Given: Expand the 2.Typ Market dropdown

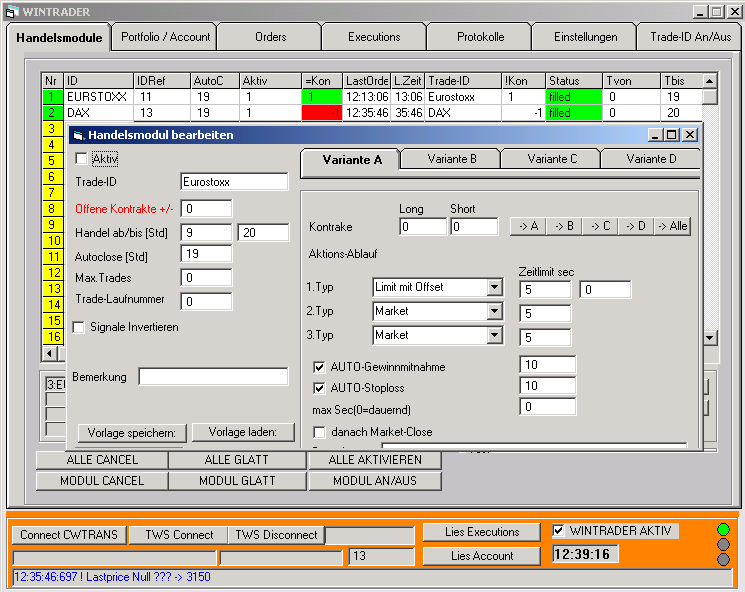Looking at the screenshot, I should pos(494,312).
